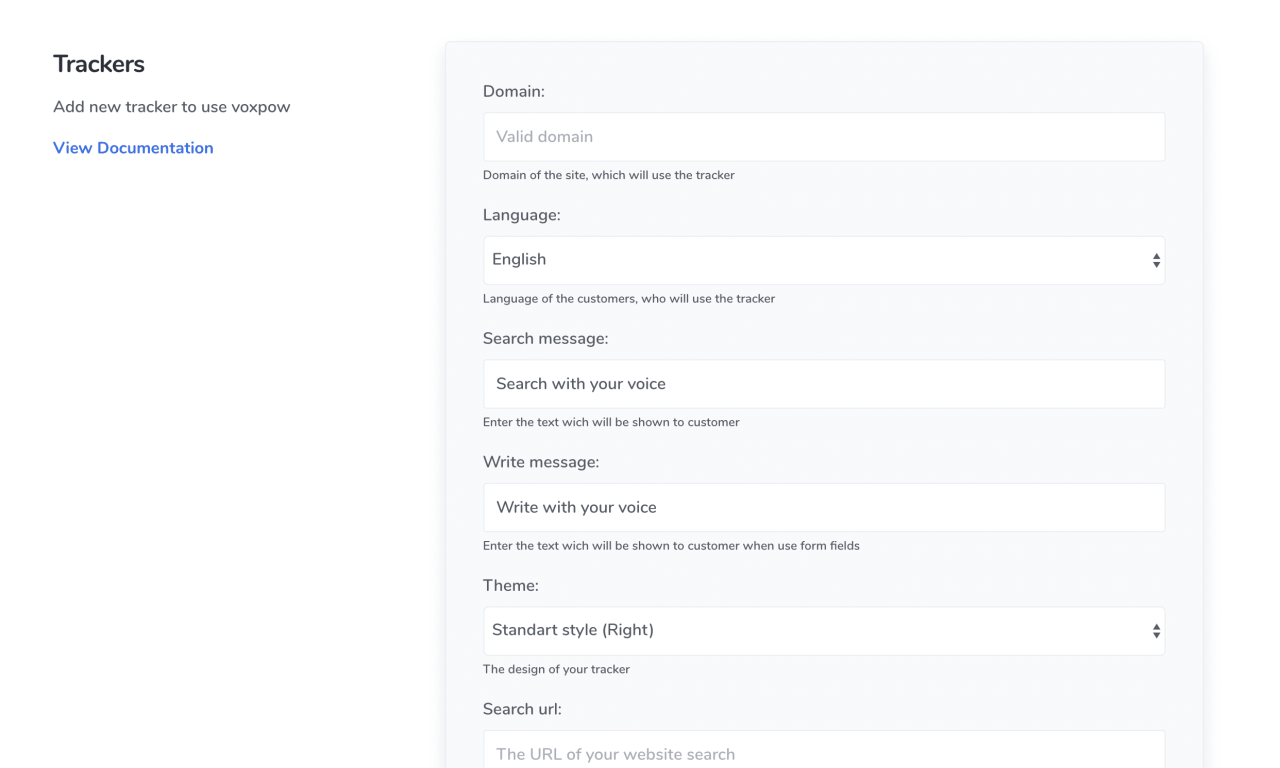
Task: Click the Search url input field
Action: tap(823, 752)
